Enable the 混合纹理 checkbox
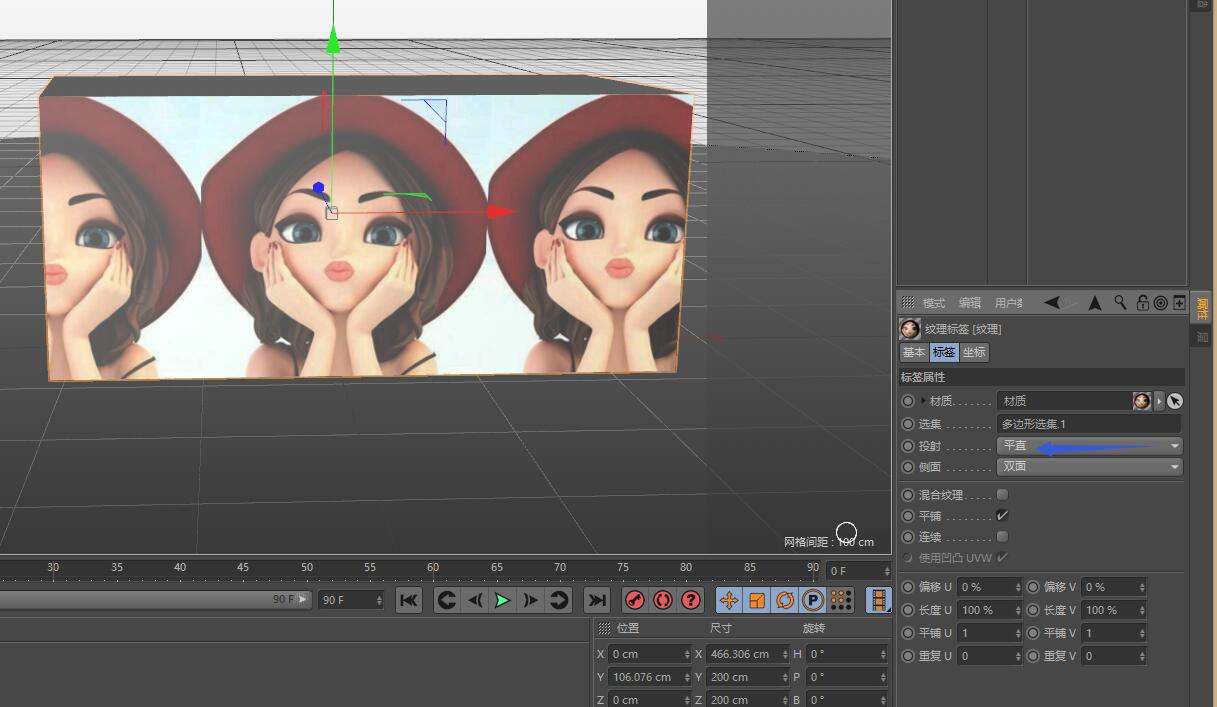 point(1002,494)
